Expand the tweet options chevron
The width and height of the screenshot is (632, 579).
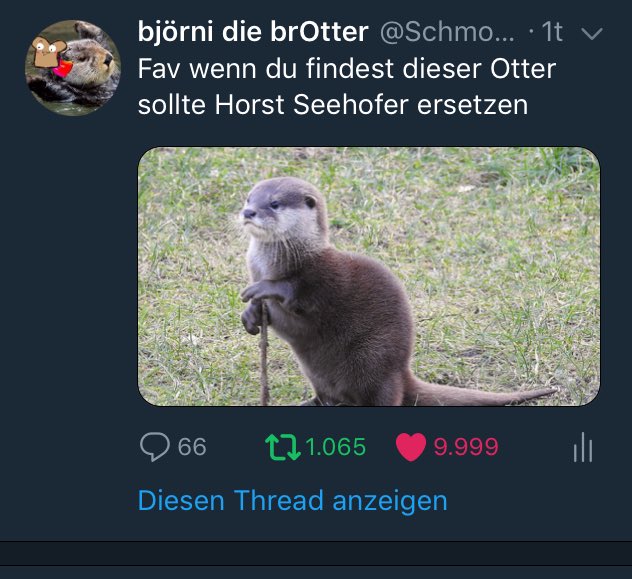pos(592,33)
